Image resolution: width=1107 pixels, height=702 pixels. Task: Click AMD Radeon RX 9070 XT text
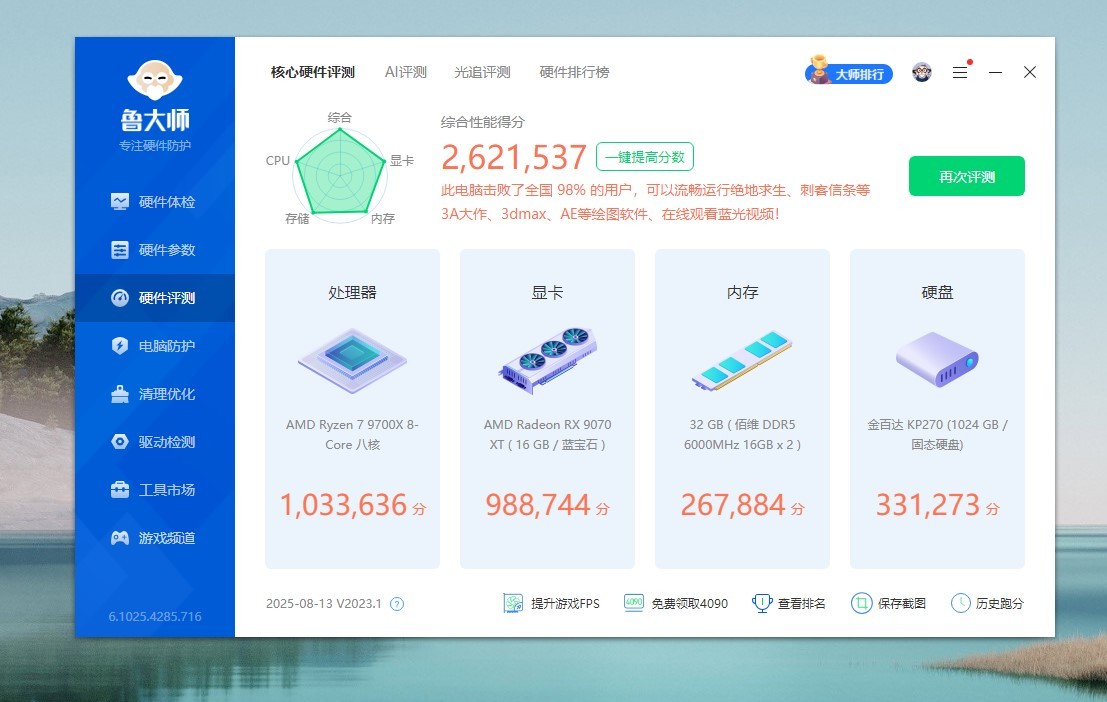point(547,434)
